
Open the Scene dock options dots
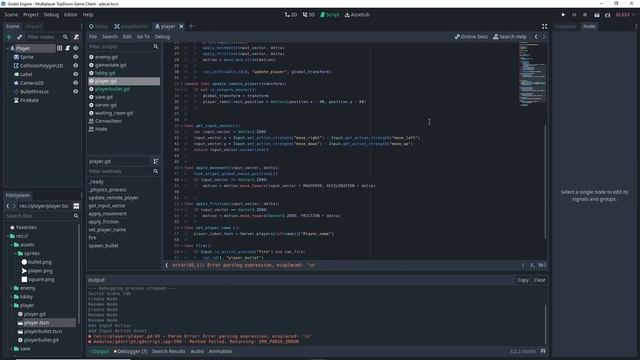coord(81,27)
